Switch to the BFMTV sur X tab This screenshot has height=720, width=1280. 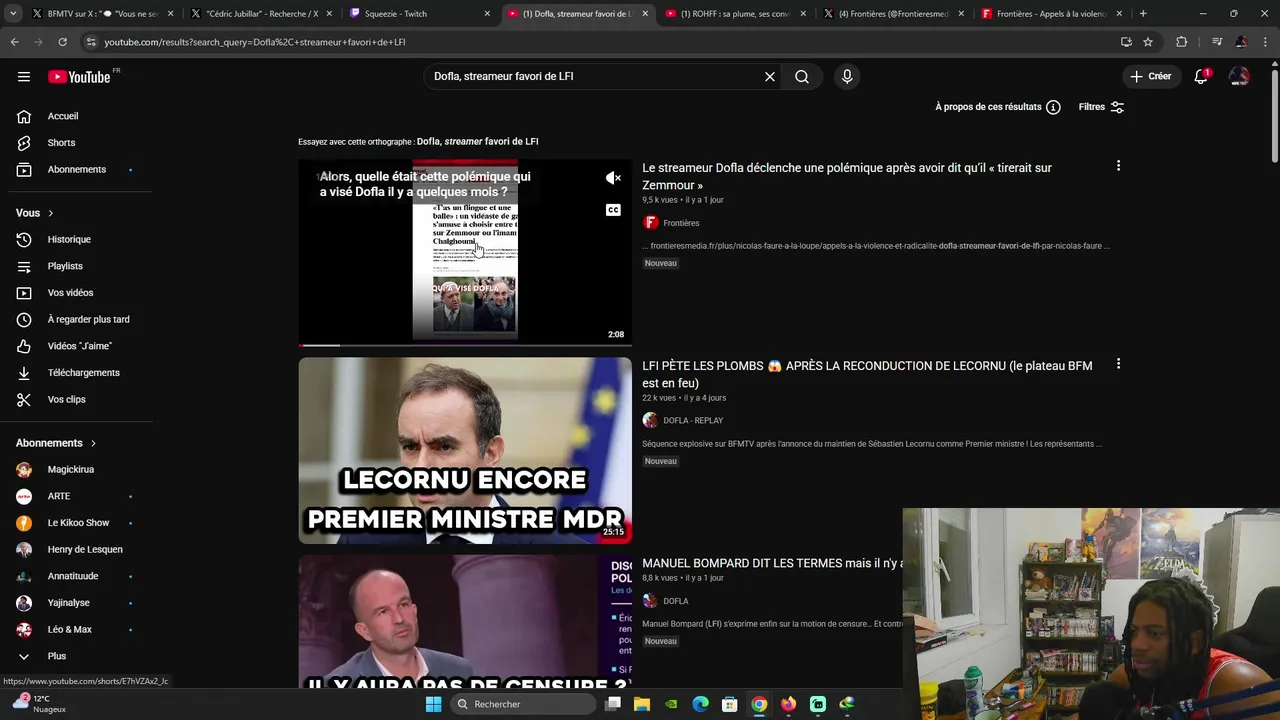coord(101,14)
